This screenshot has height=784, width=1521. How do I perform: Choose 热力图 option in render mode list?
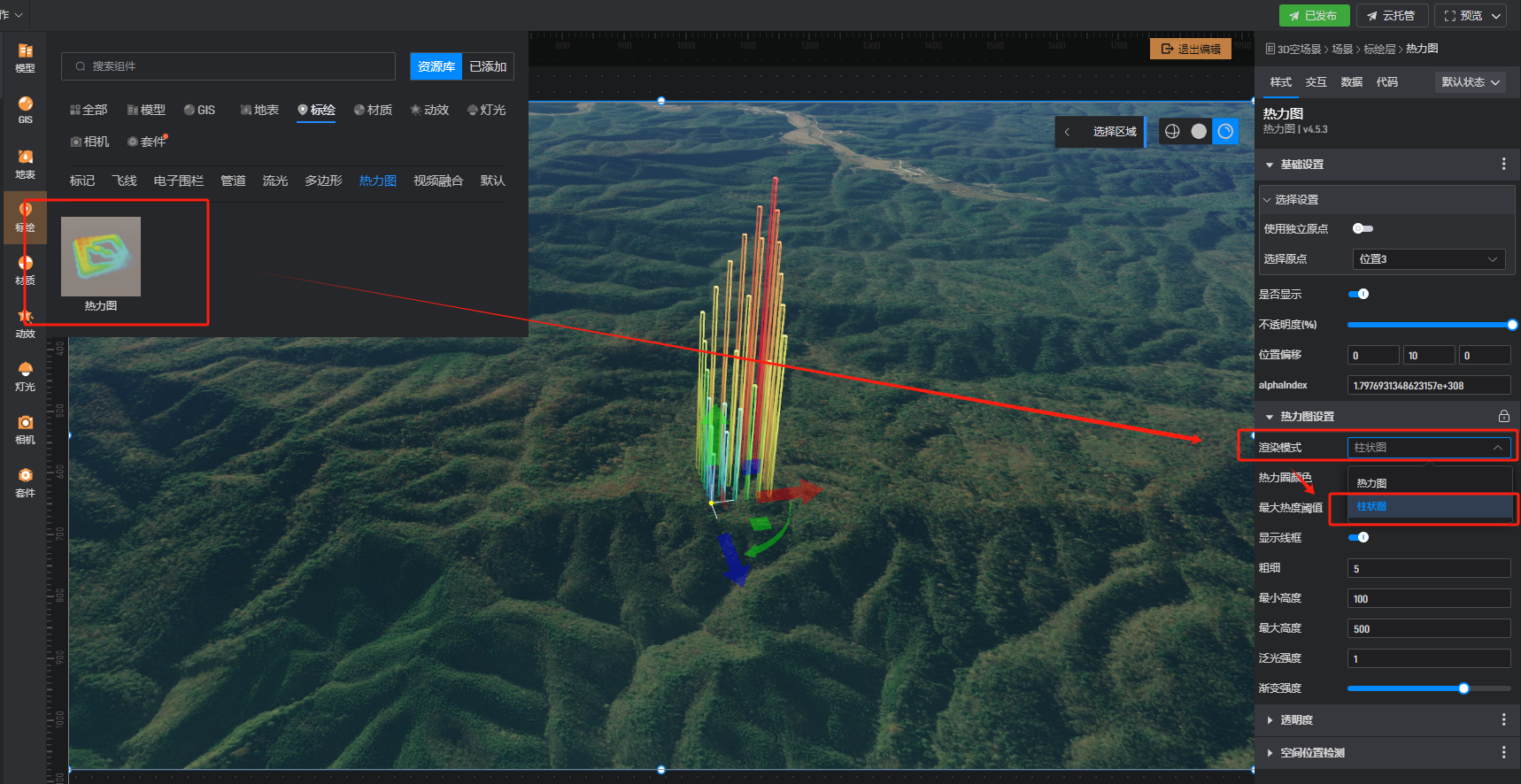click(x=1429, y=483)
